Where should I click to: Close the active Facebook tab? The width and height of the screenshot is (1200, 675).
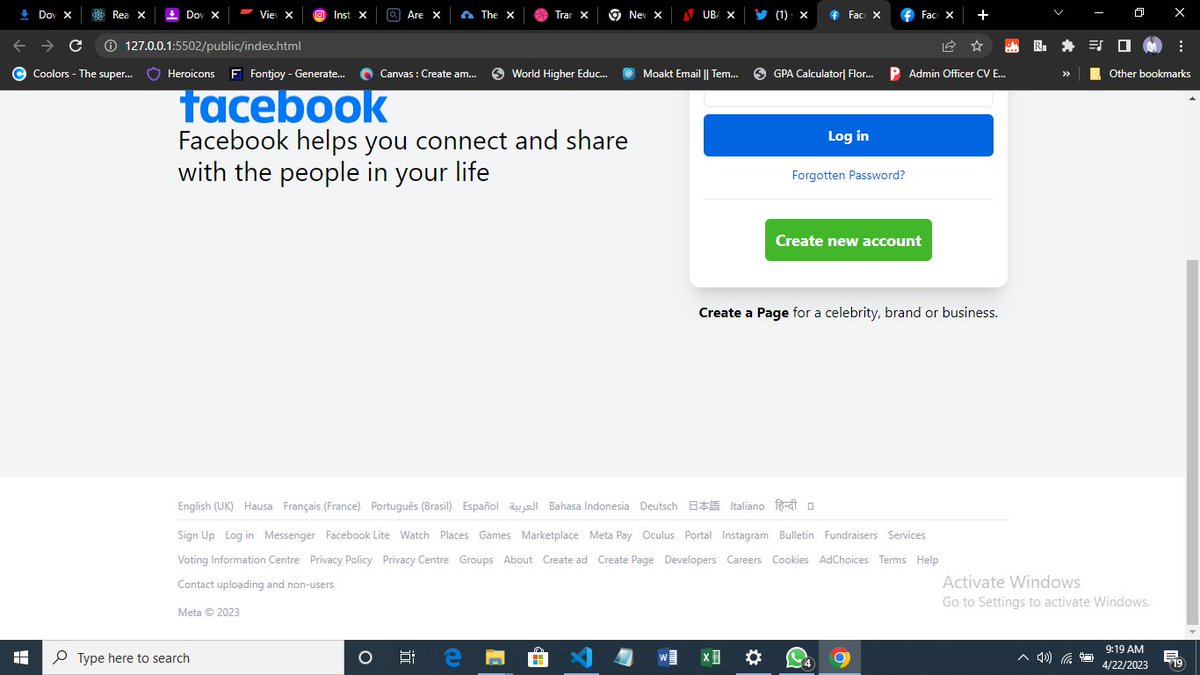click(878, 15)
